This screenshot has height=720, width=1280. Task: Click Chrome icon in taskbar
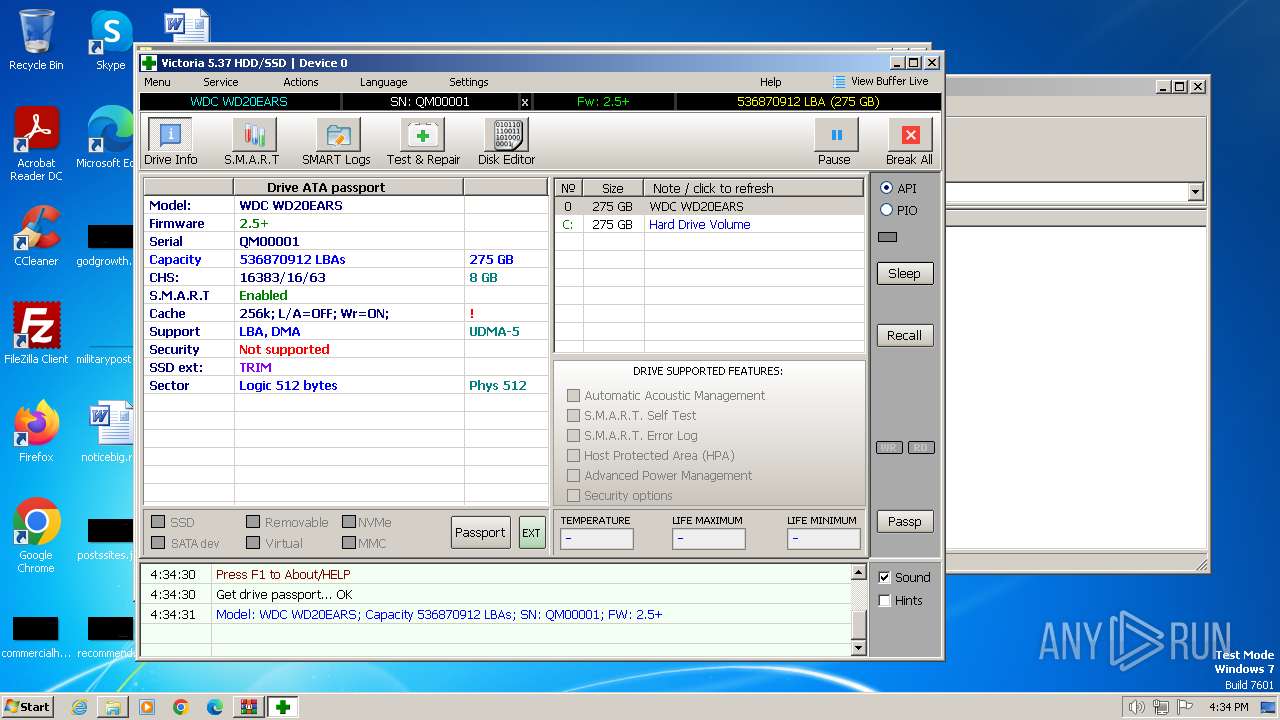181,707
